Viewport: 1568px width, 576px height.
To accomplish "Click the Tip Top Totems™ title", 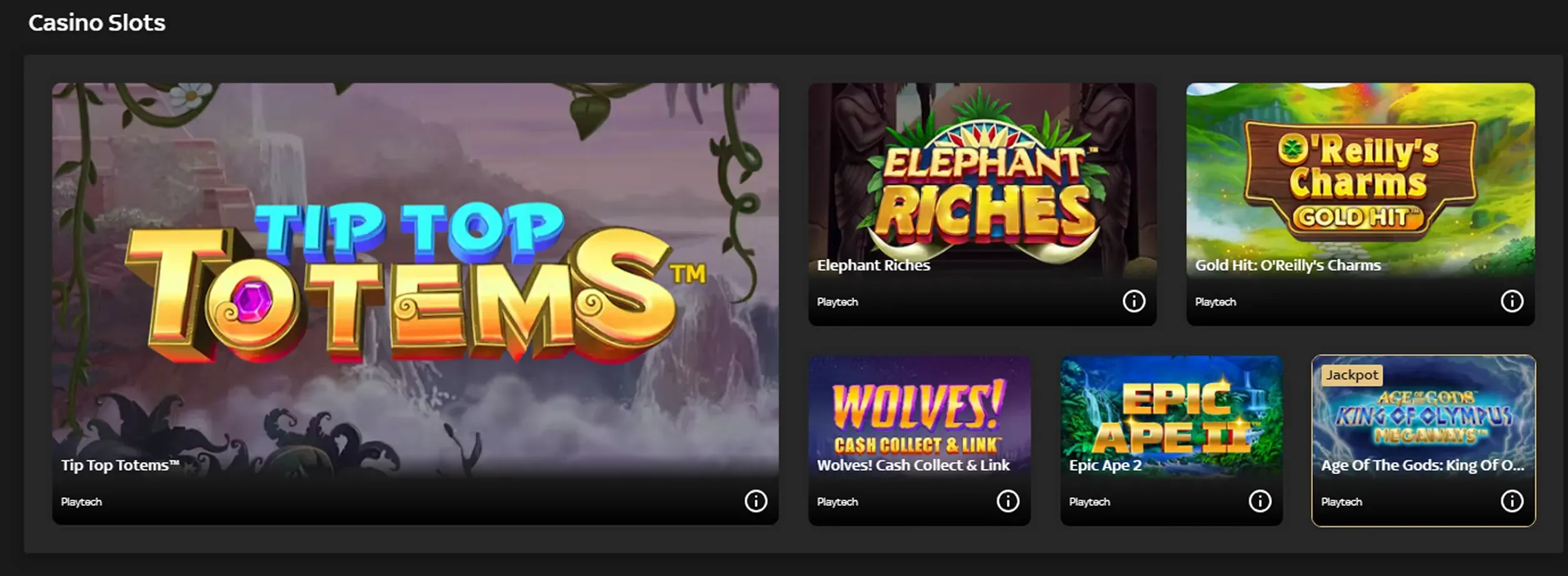I will coord(120,465).
